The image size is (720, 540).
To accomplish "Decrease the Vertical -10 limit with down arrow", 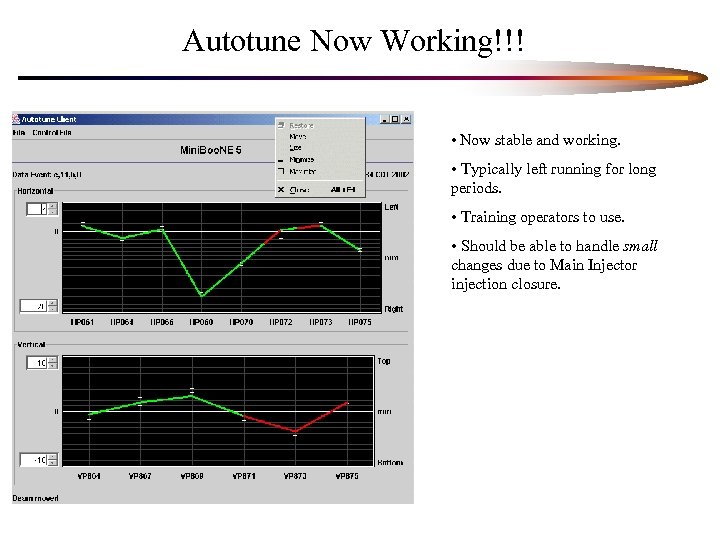I will point(53,463).
